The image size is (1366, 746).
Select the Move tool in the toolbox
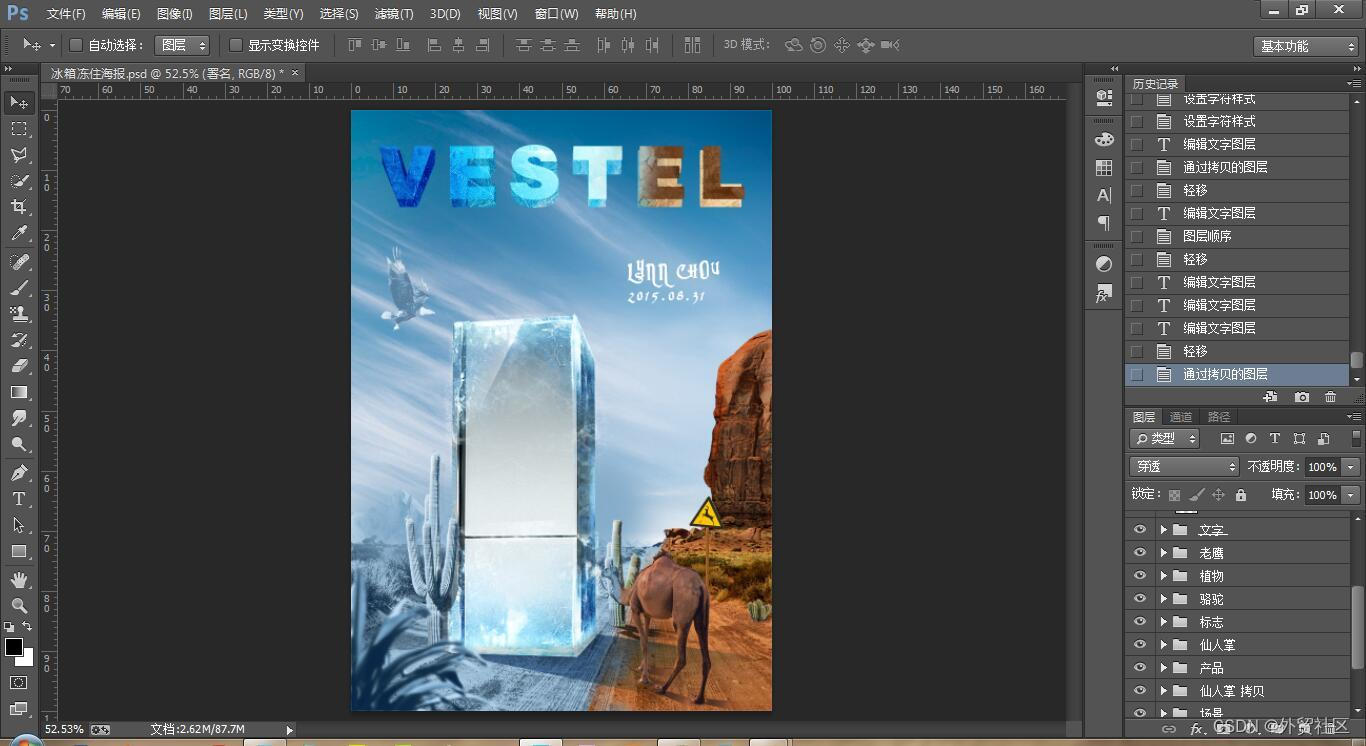(19, 102)
